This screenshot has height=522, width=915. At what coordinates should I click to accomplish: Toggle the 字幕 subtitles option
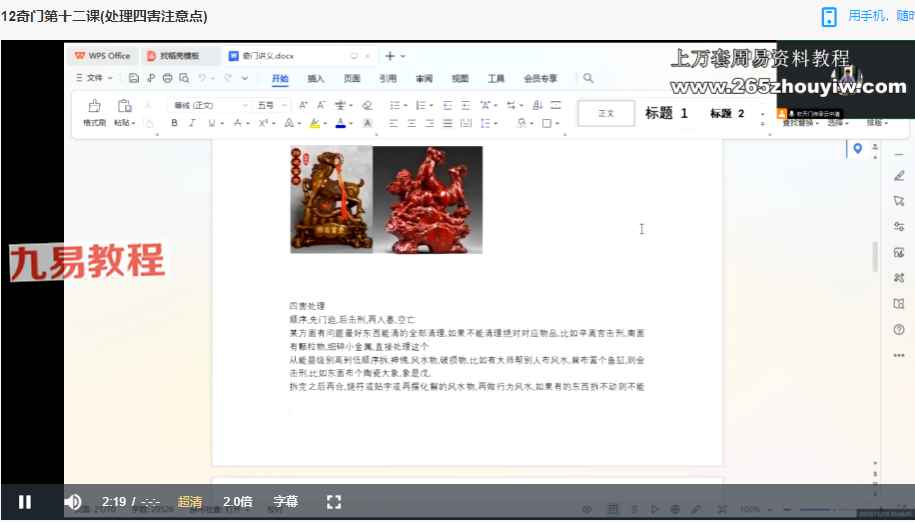[285, 502]
